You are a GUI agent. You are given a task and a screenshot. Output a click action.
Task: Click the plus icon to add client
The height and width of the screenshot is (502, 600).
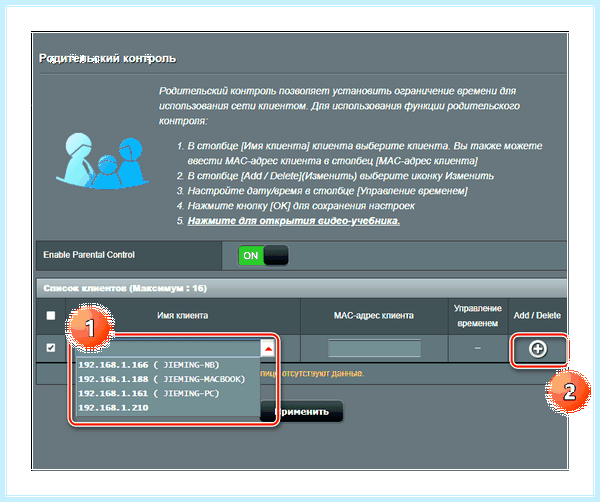click(538, 349)
